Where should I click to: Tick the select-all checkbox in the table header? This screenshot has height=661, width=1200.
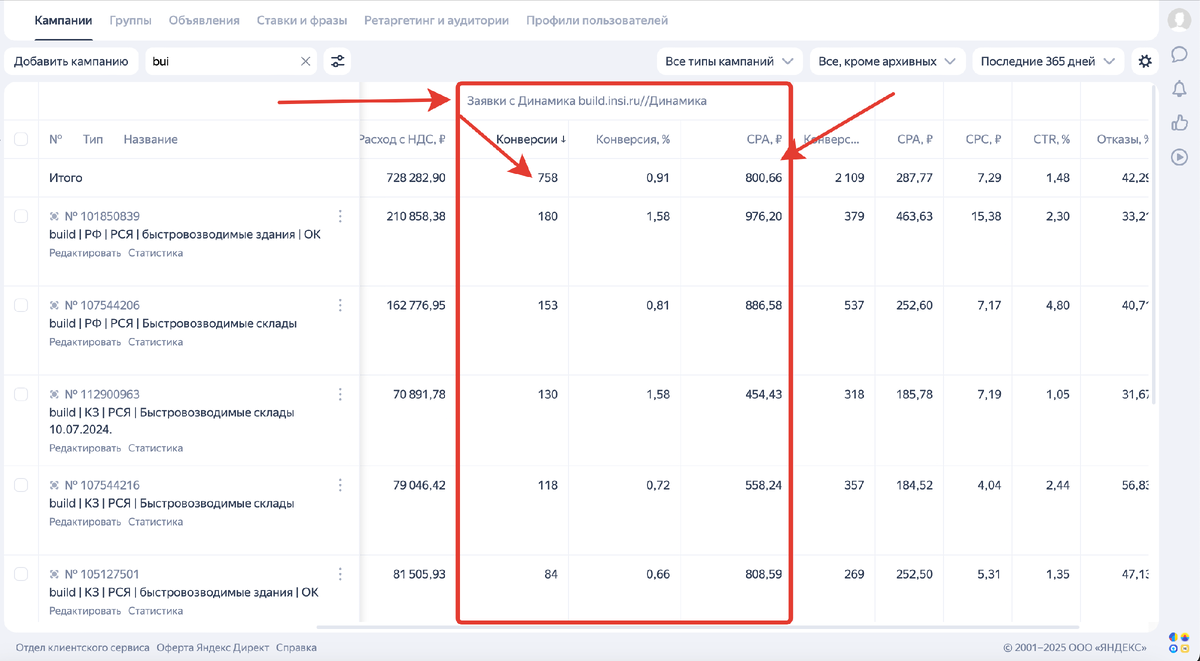(21, 139)
